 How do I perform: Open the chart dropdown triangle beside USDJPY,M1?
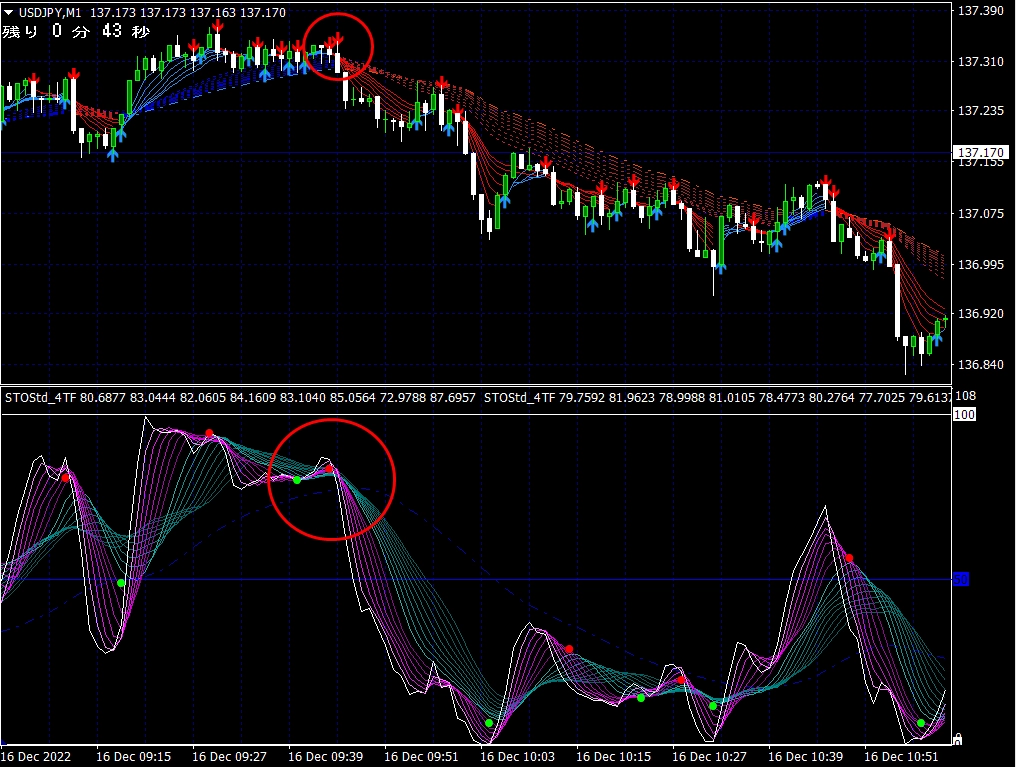click(9, 11)
